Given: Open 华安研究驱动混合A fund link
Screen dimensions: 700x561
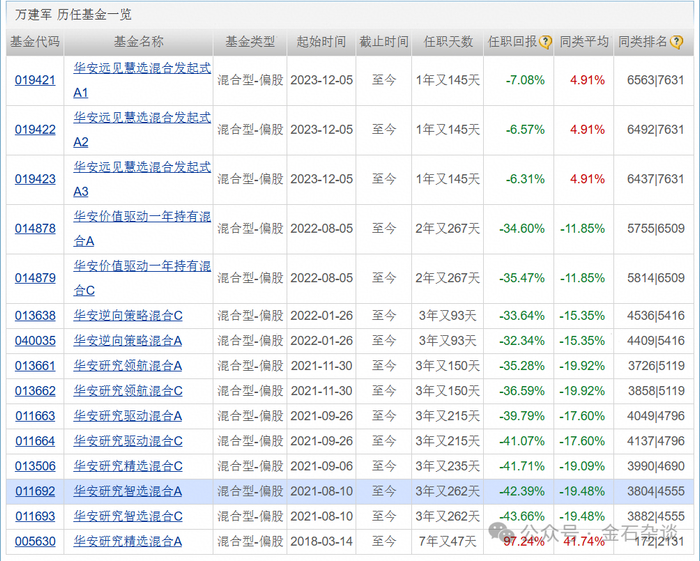Looking at the screenshot, I should click(x=128, y=416).
